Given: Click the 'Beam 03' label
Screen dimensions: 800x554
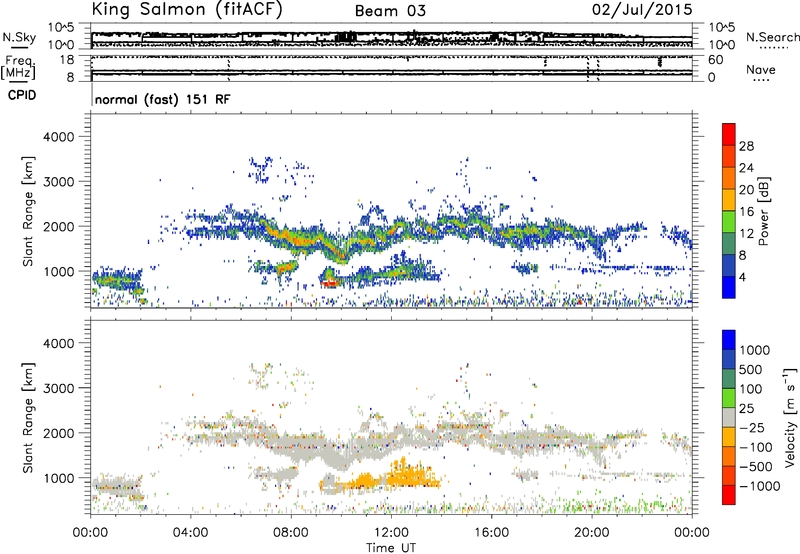Looking at the screenshot, I should pos(390,11).
